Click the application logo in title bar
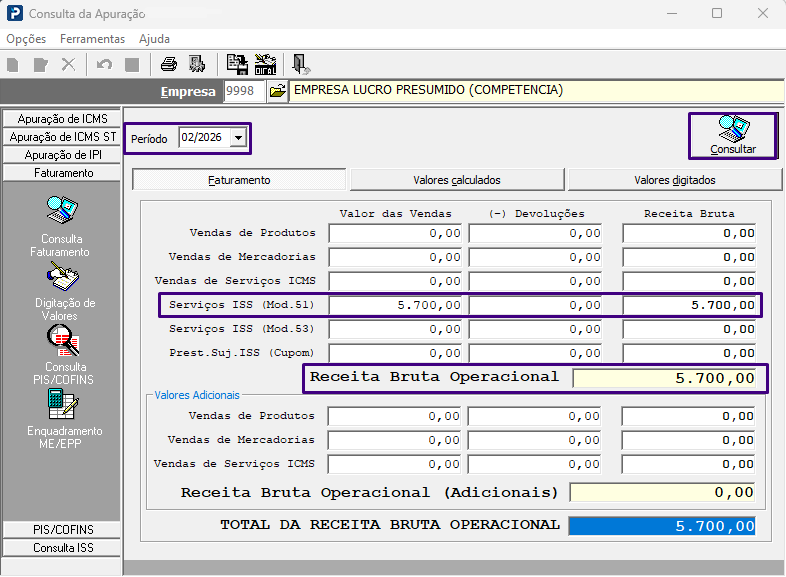 click(x=15, y=14)
